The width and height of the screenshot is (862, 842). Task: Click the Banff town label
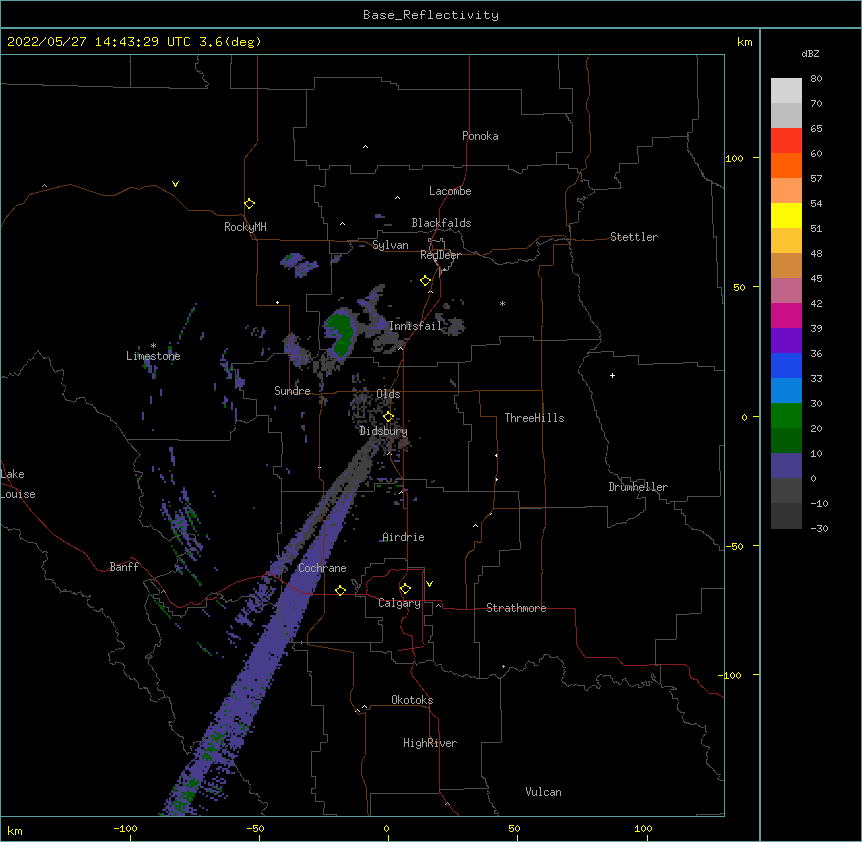(124, 567)
